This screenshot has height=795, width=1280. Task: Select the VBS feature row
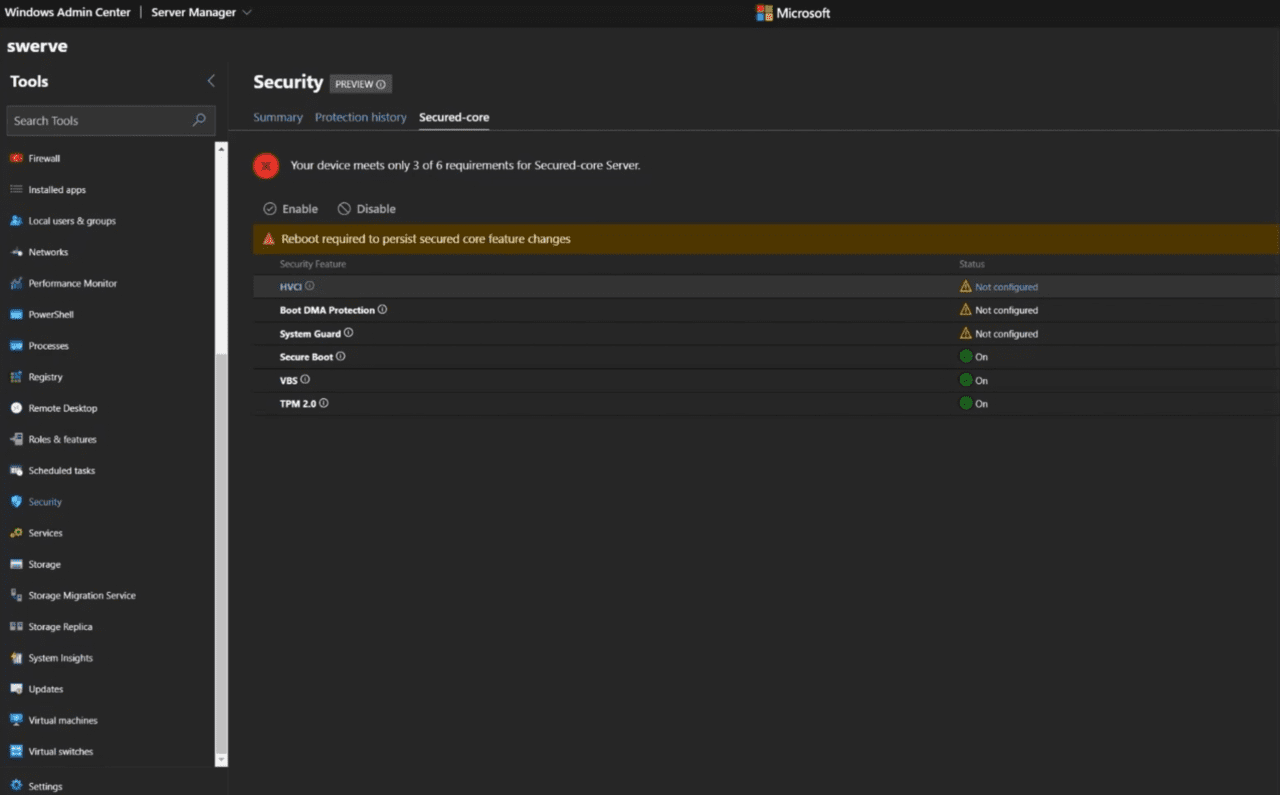click(x=766, y=380)
